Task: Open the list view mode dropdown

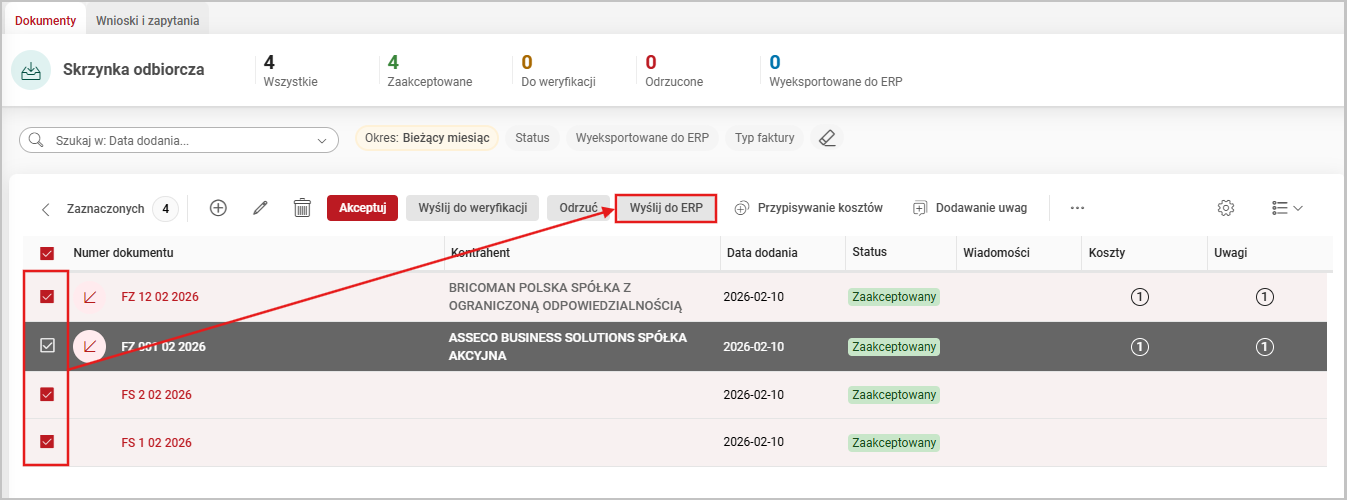Action: point(1287,208)
